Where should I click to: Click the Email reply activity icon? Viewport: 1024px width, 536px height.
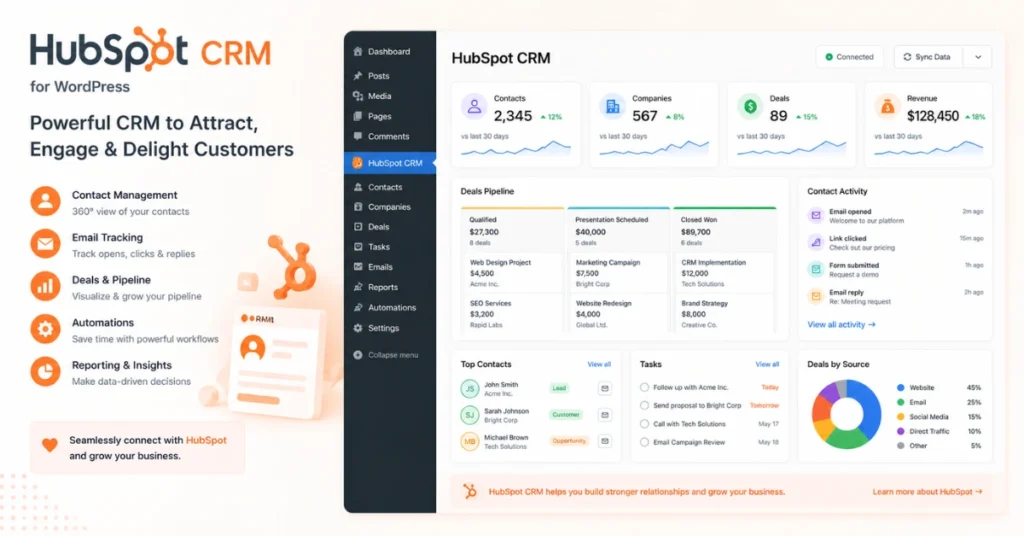point(816,296)
